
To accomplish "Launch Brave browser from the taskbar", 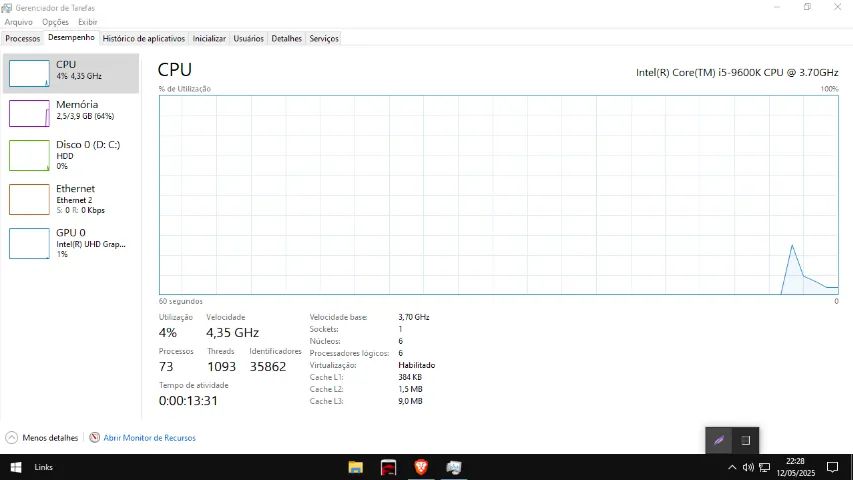I will (421, 467).
